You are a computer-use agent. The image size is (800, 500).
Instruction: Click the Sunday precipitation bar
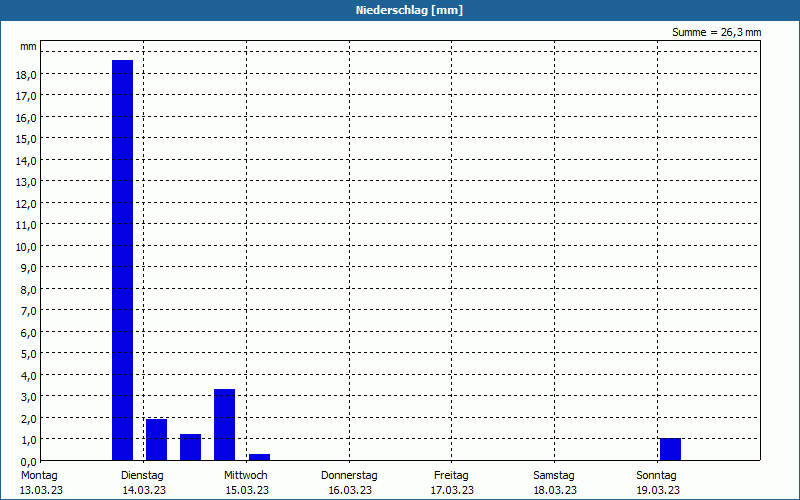point(670,449)
